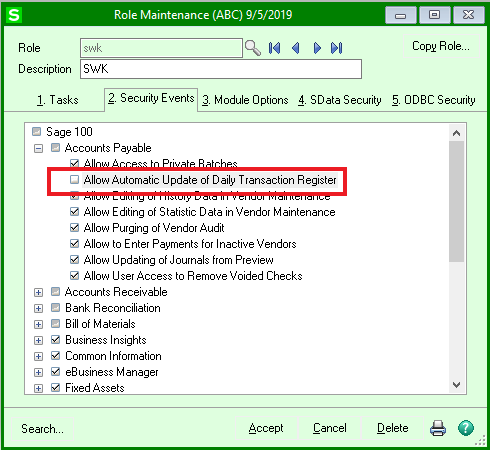490x450 pixels.
Task: Toggle the Accounts Payable checkbox
Action: click(x=55, y=147)
